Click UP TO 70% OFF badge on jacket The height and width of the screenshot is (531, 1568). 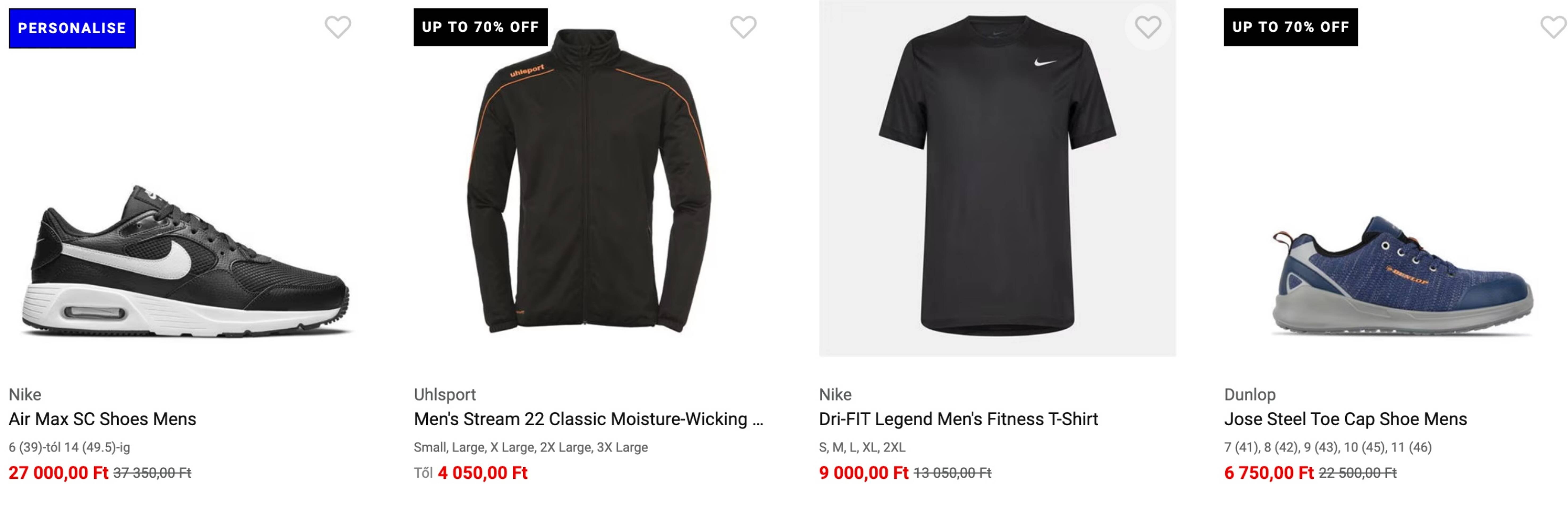[x=478, y=26]
